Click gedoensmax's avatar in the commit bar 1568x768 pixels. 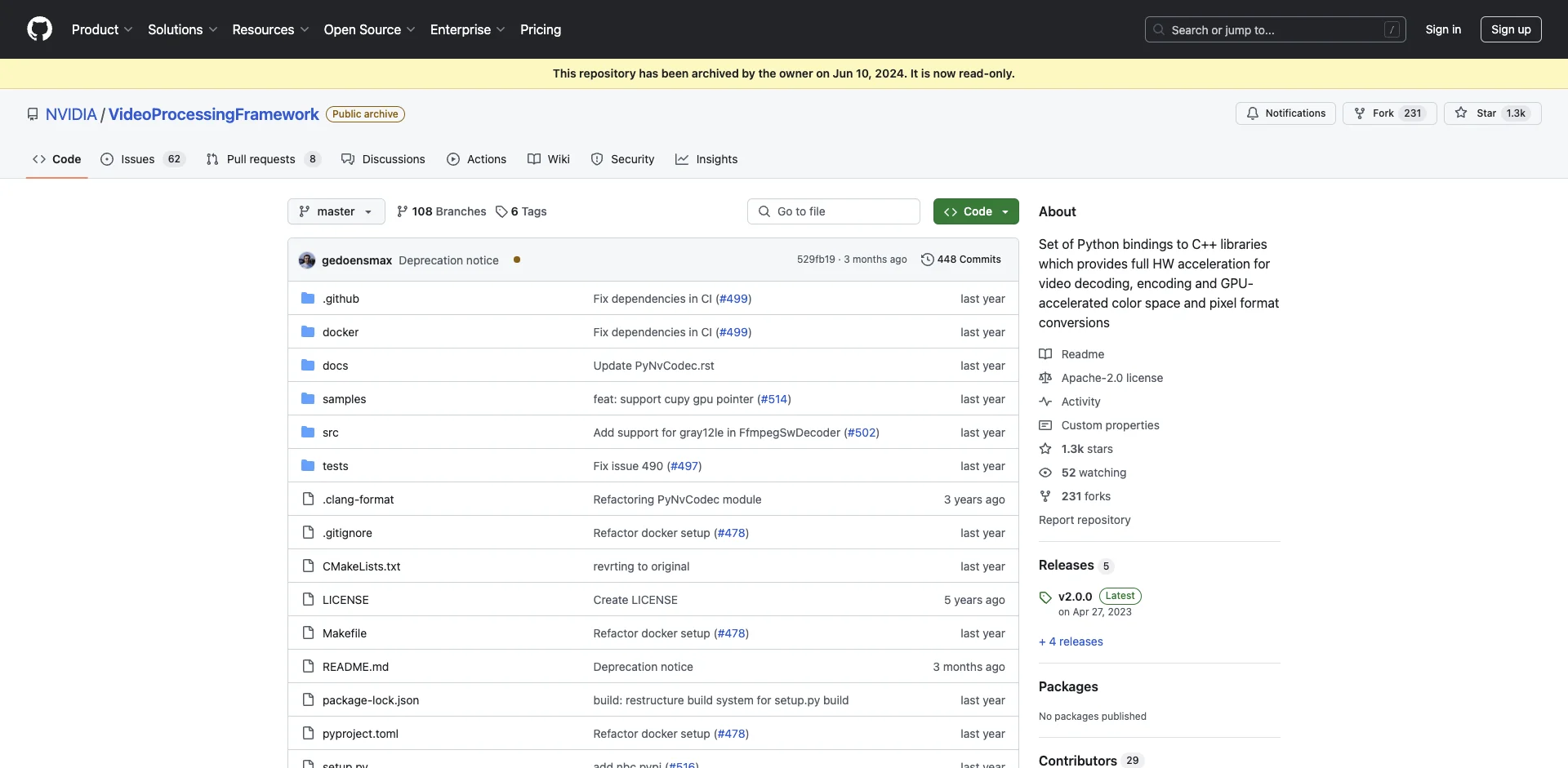(307, 260)
